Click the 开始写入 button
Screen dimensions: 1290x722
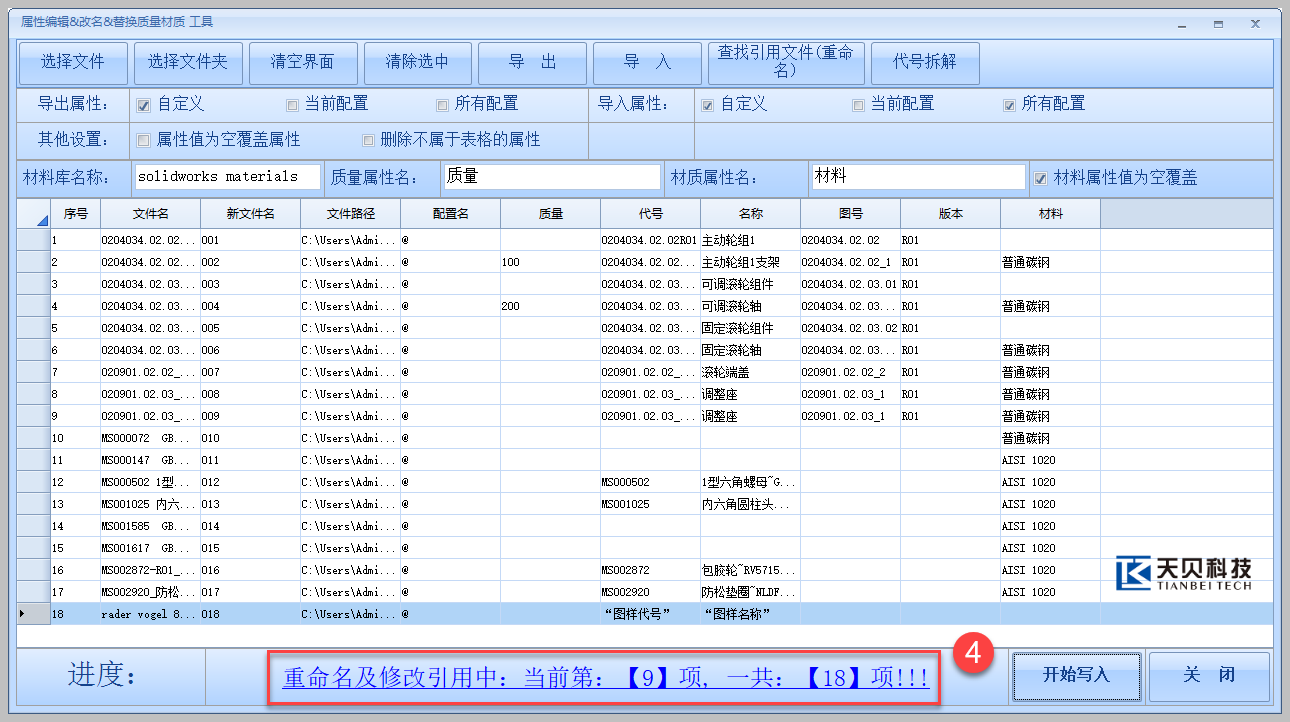[x=1076, y=675]
